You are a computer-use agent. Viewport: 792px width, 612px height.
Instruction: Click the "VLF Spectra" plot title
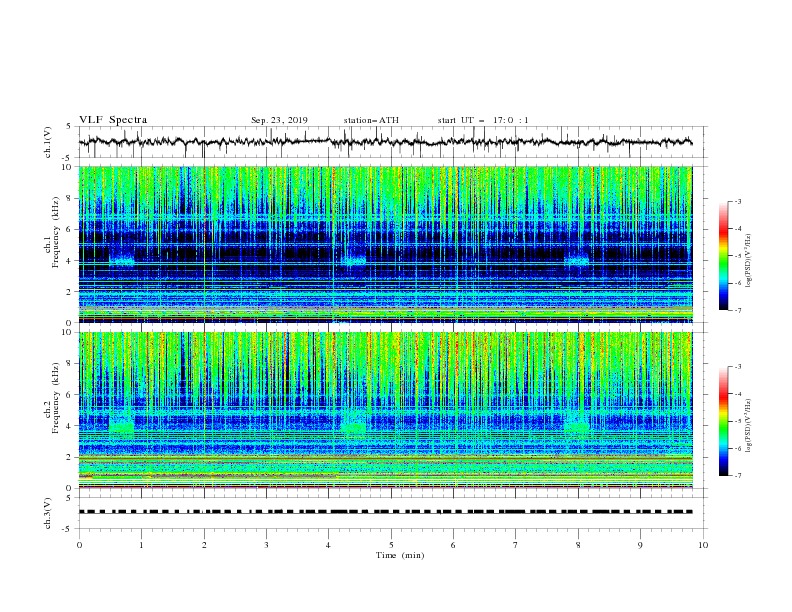point(113,120)
